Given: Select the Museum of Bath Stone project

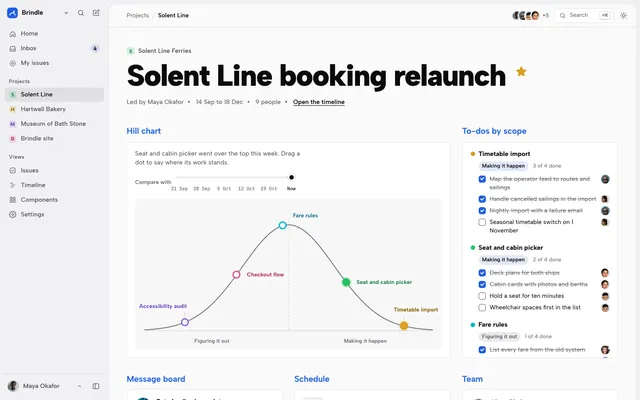Looking at the screenshot, I should point(54,124).
